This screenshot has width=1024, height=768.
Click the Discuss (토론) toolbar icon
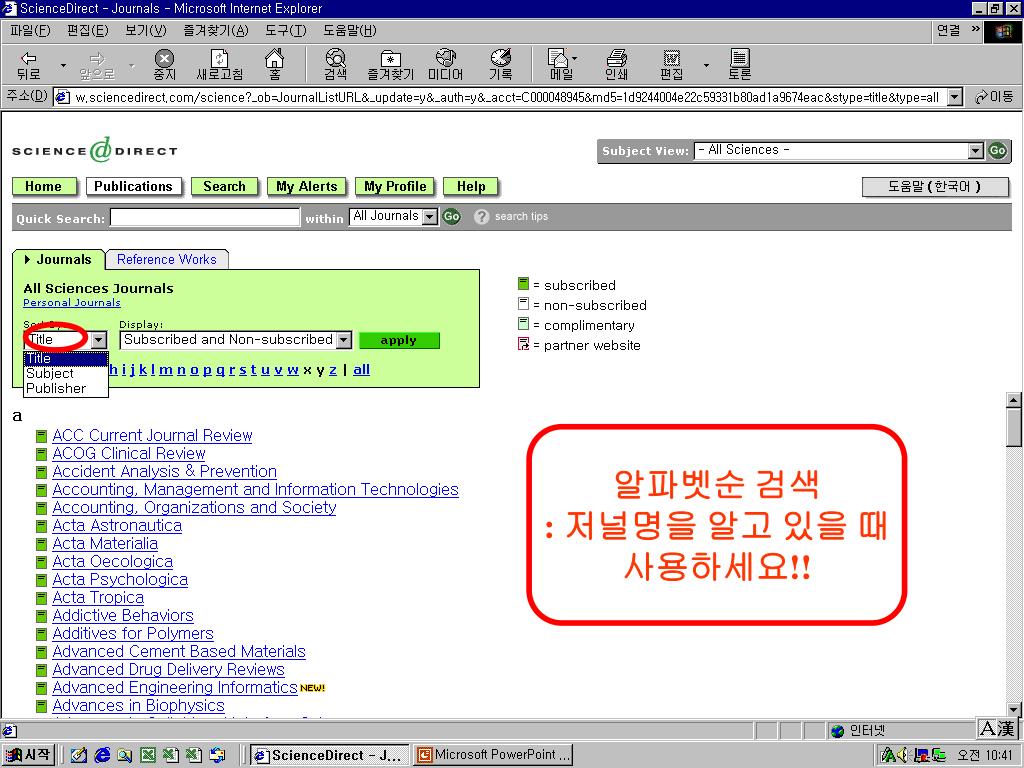coord(739,65)
